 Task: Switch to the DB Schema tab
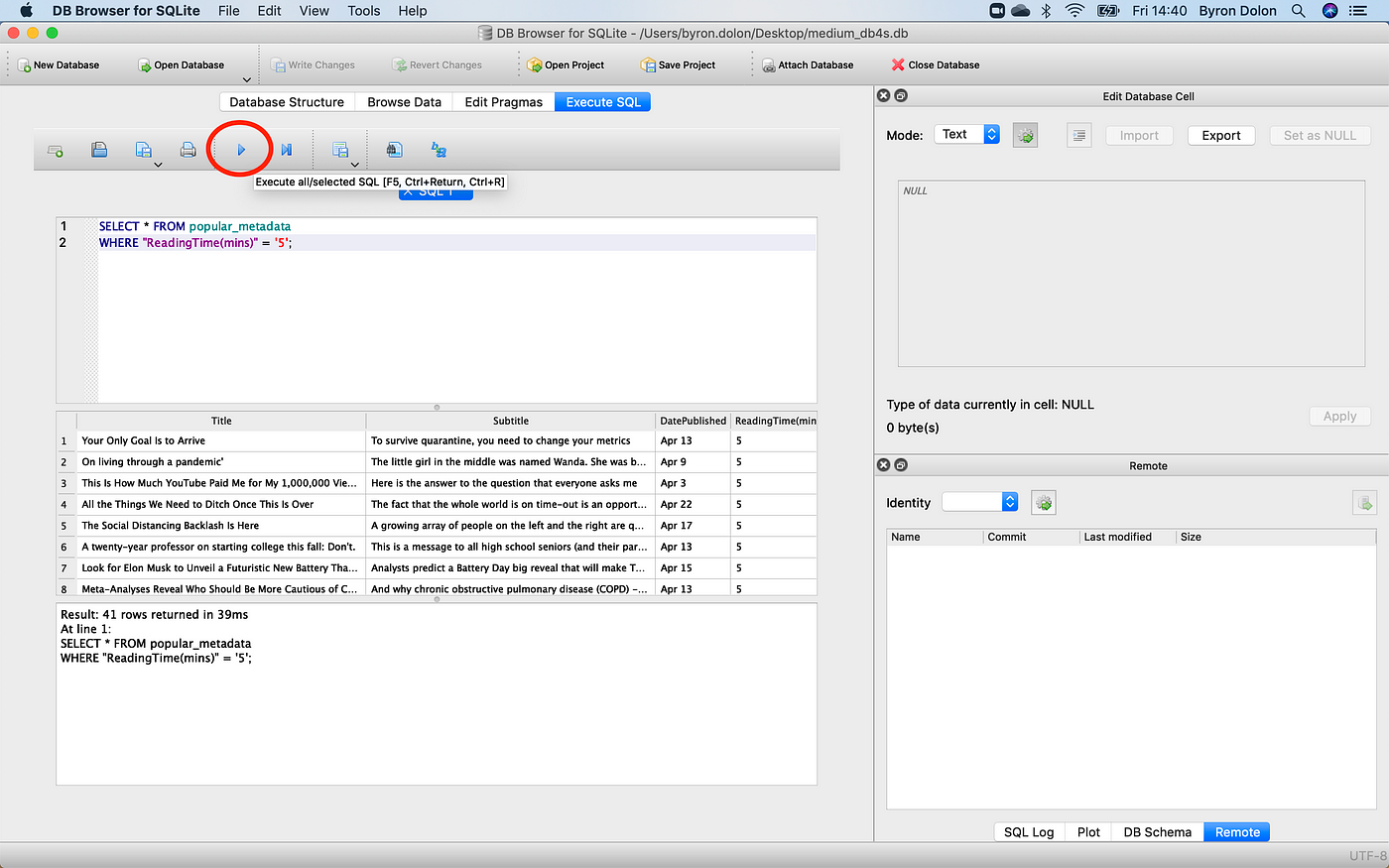(x=1157, y=832)
